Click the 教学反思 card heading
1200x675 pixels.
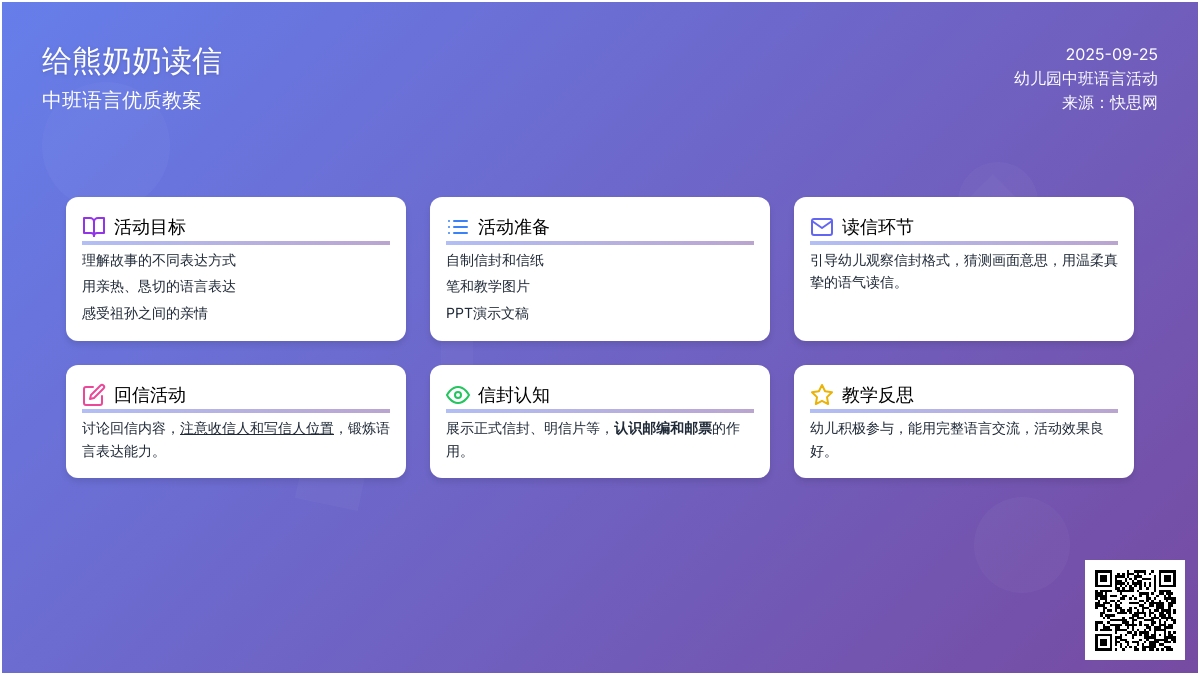[878, 395]
